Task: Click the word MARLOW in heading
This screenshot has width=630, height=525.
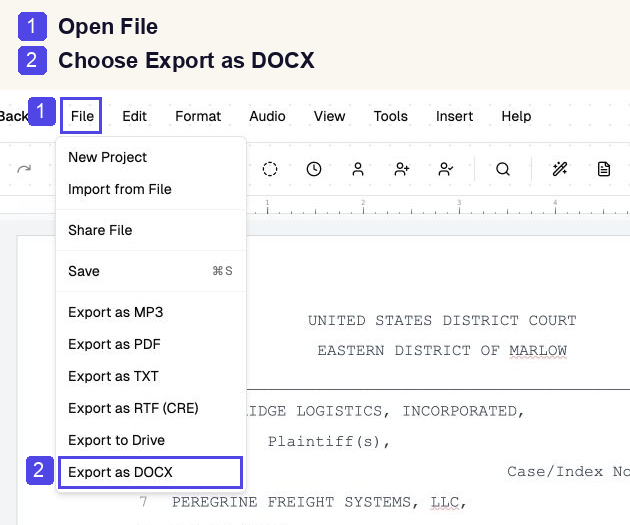Action: click(x=538, y=351)
